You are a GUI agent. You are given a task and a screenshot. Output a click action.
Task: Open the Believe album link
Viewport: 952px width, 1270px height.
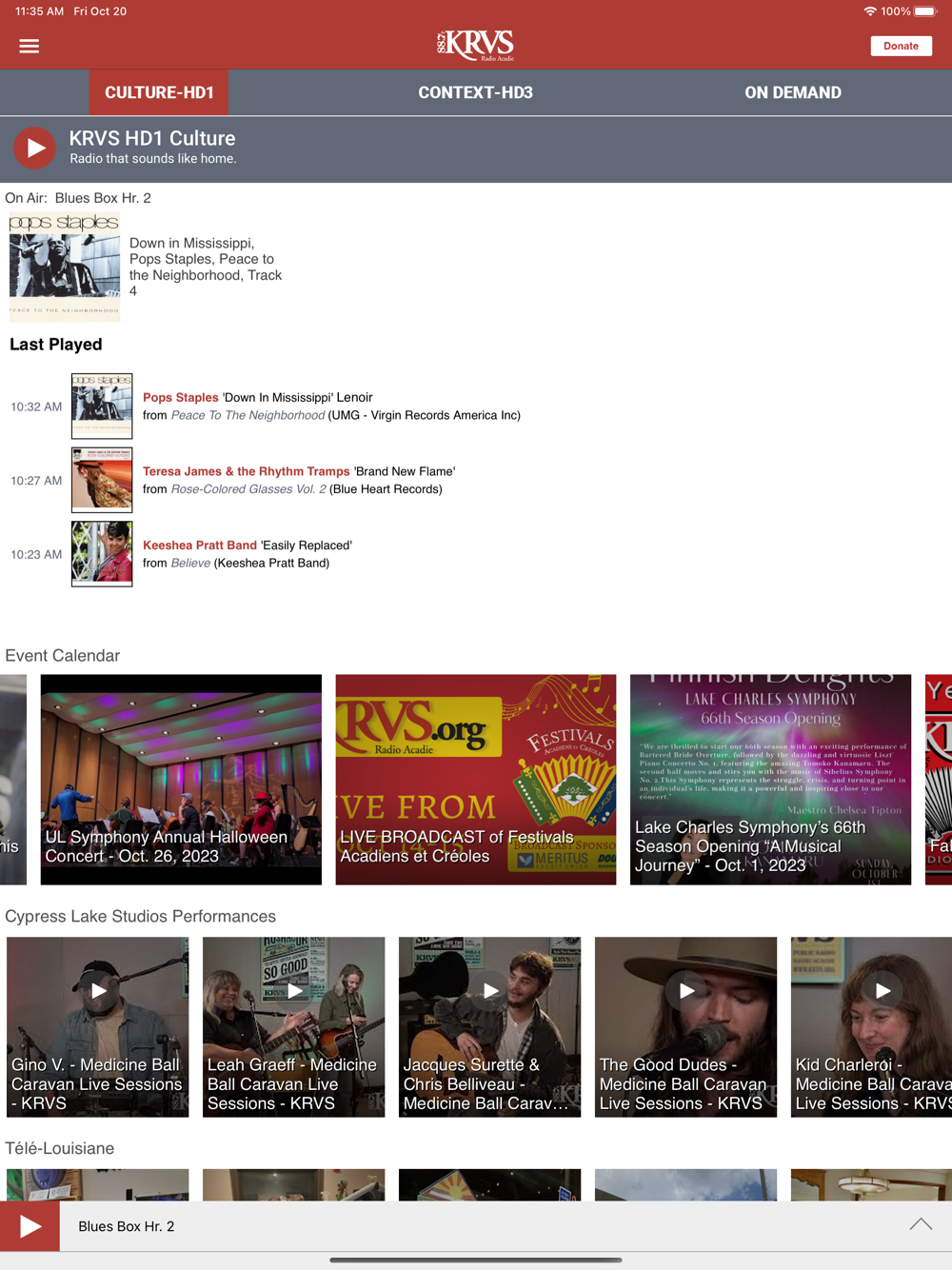[190, 564]
